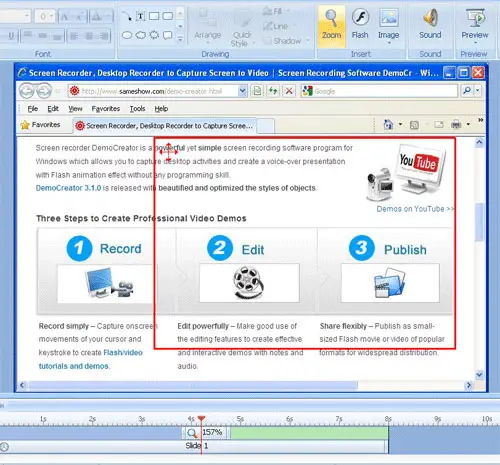Click the compatibility view page icon
This screenshot has width=500, height=465.
point(257,91)
